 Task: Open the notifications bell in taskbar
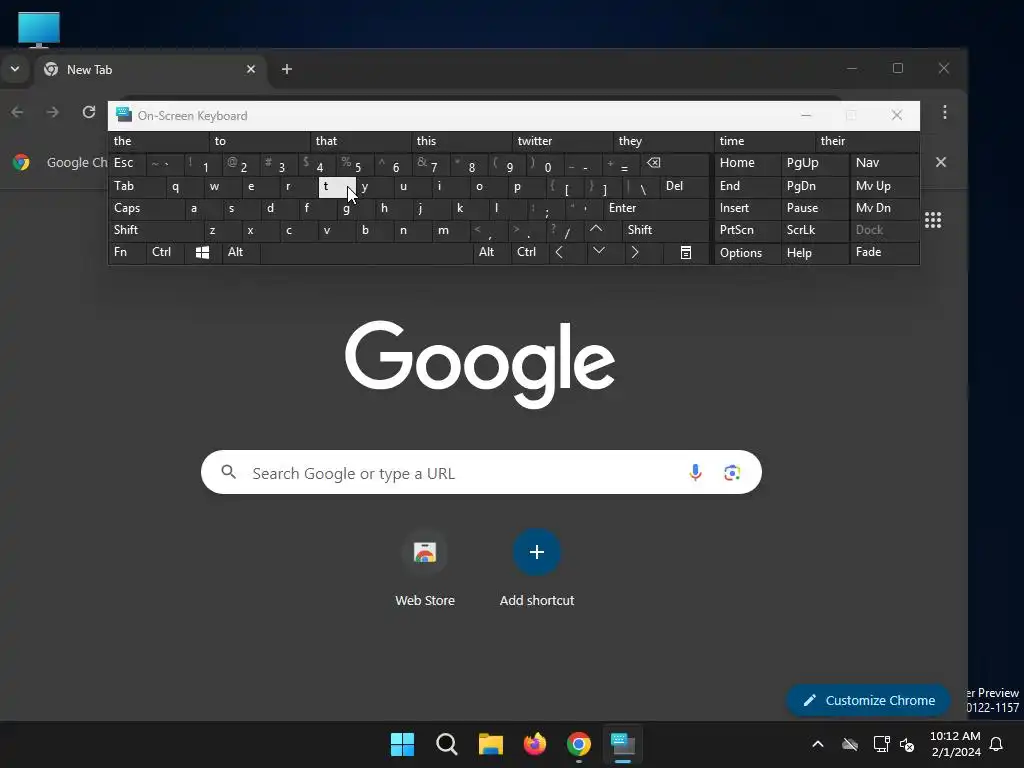click(997, 744)
